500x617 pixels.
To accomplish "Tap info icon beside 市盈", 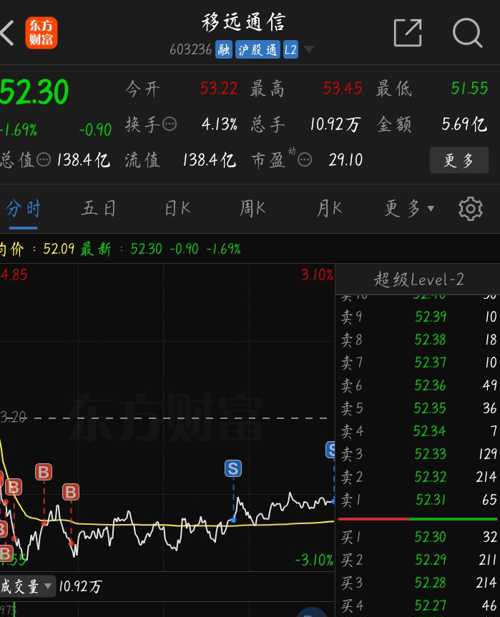I will point(305,160).
